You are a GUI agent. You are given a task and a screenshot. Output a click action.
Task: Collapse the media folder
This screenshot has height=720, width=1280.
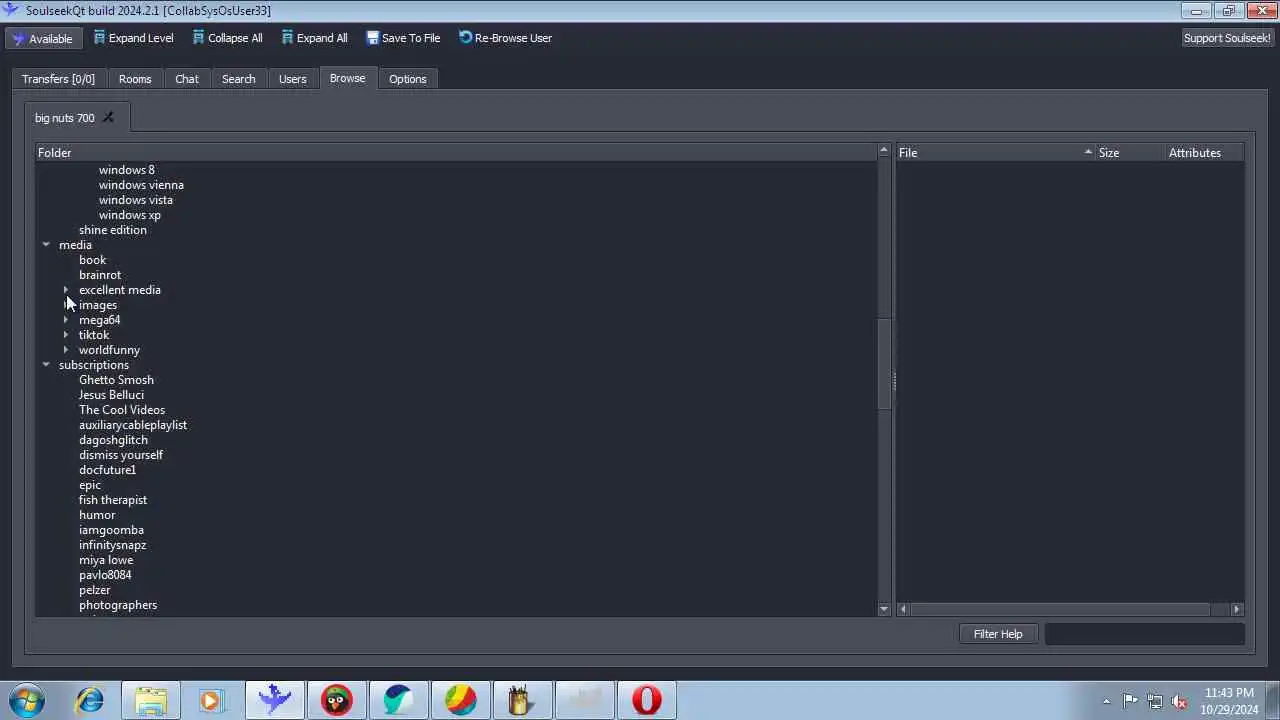(46, 245)
